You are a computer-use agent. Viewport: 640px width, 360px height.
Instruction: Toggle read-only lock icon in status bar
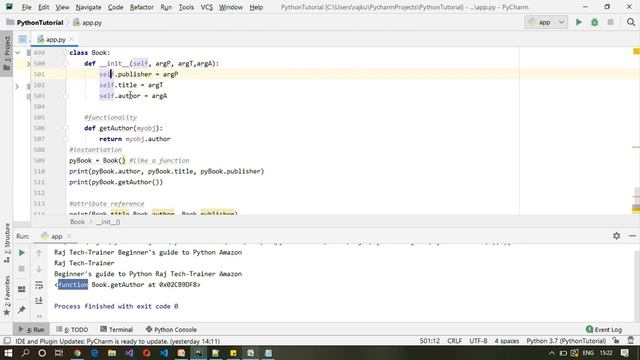click(616, 341)
